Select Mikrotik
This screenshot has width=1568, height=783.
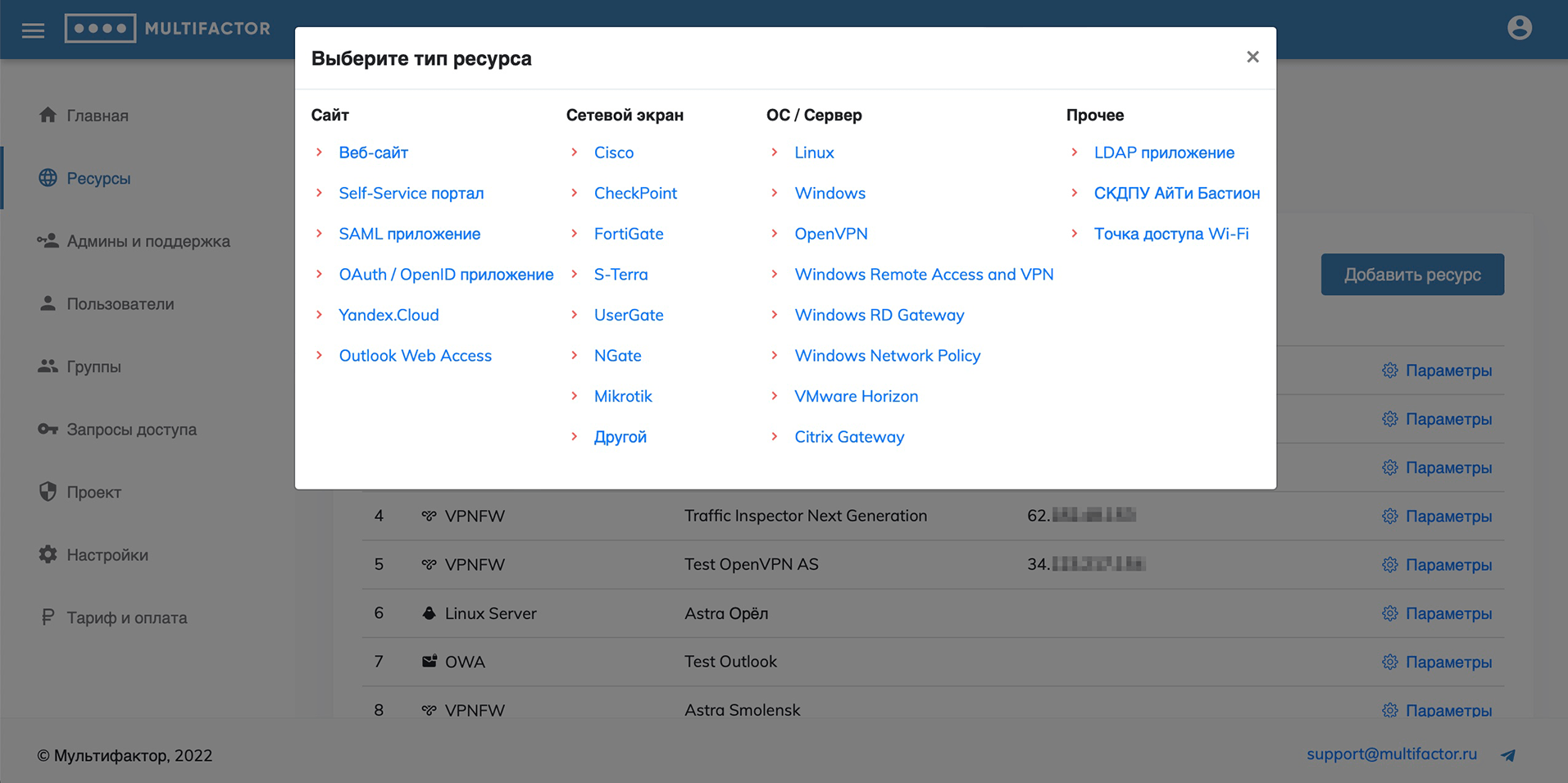623,396
